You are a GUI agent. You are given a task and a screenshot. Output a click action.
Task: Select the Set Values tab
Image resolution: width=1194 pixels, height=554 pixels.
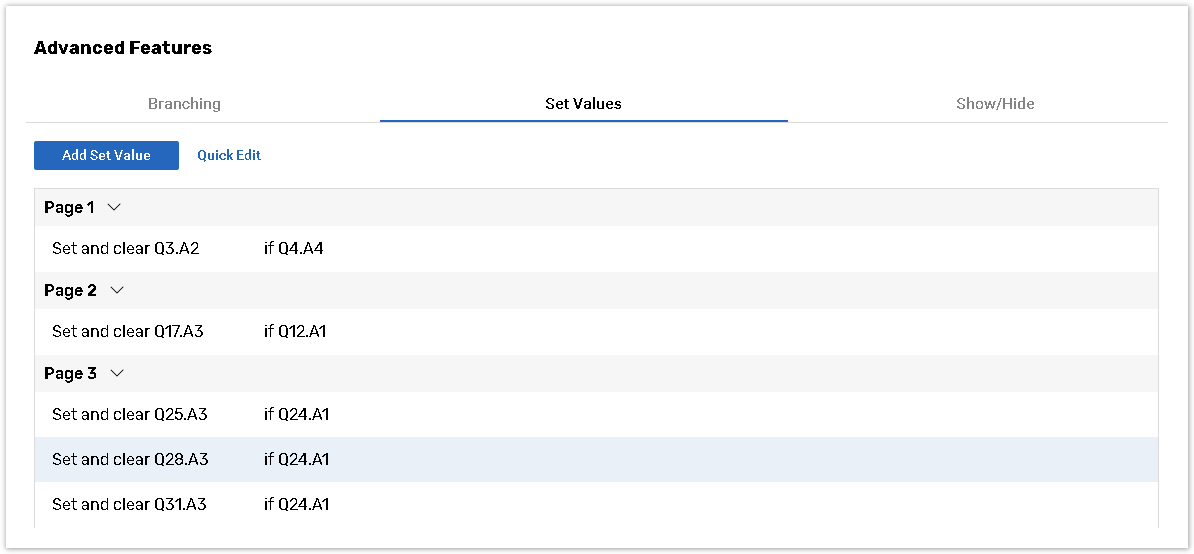[x=583, y=104]
